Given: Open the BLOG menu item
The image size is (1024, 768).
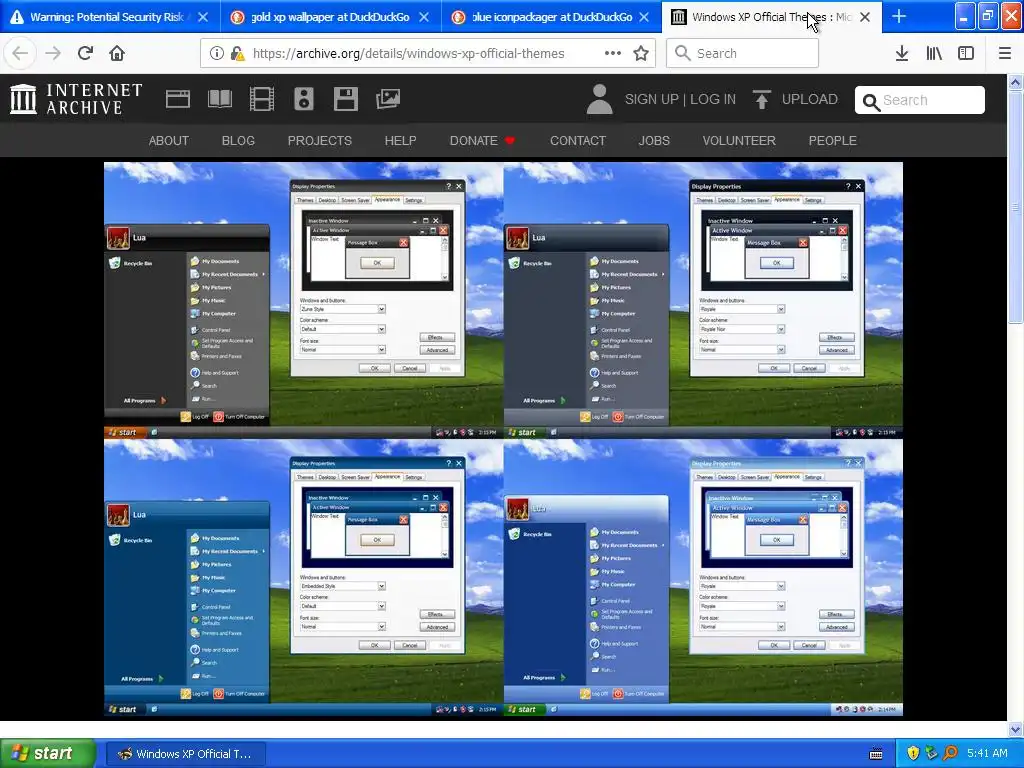Looking at the screenshot, I should pos(238,140).
